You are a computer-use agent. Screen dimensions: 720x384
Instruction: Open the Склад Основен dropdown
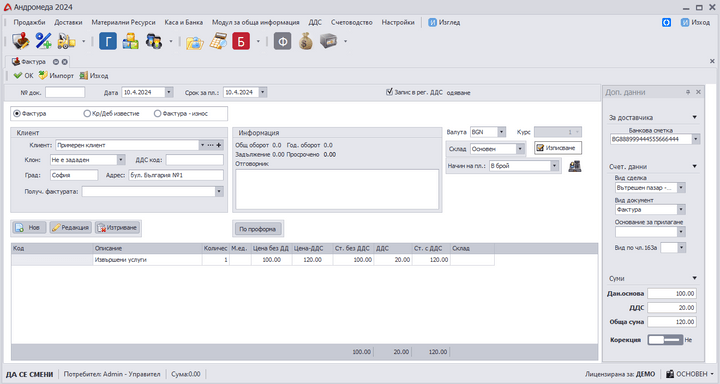[x=520, y=149]
